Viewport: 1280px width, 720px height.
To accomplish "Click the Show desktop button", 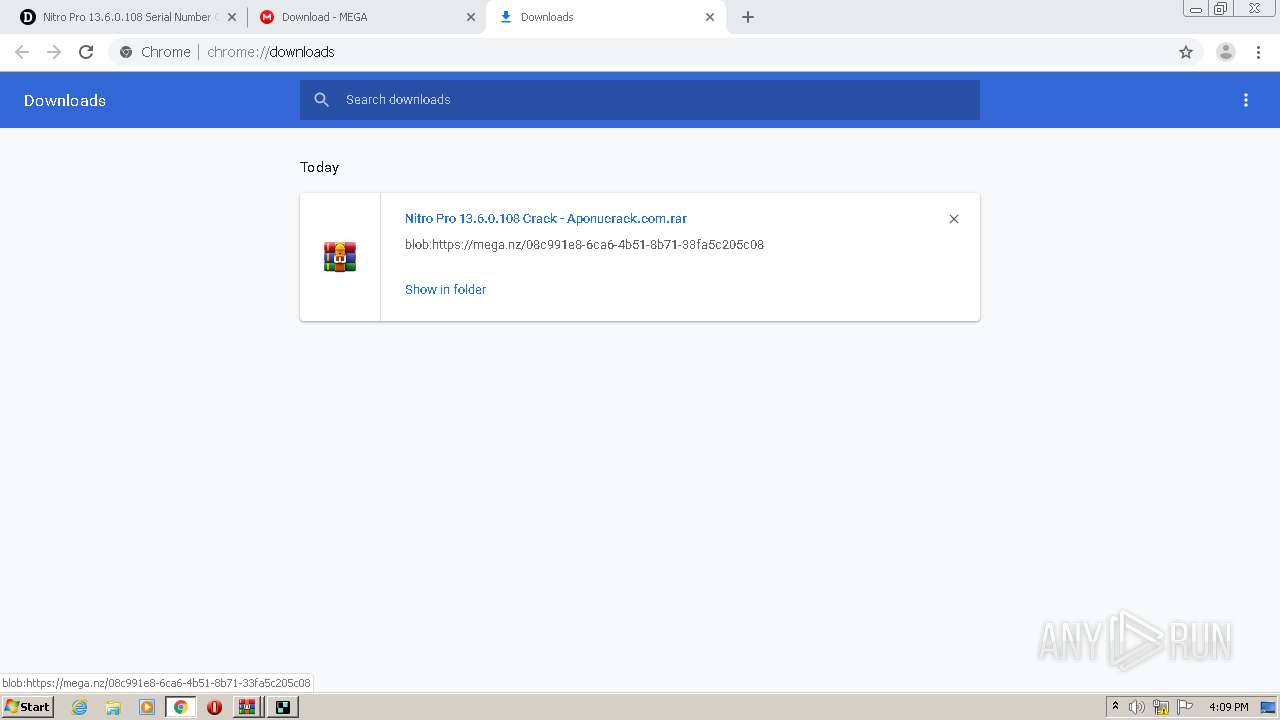I will [x=1269, y=707].
